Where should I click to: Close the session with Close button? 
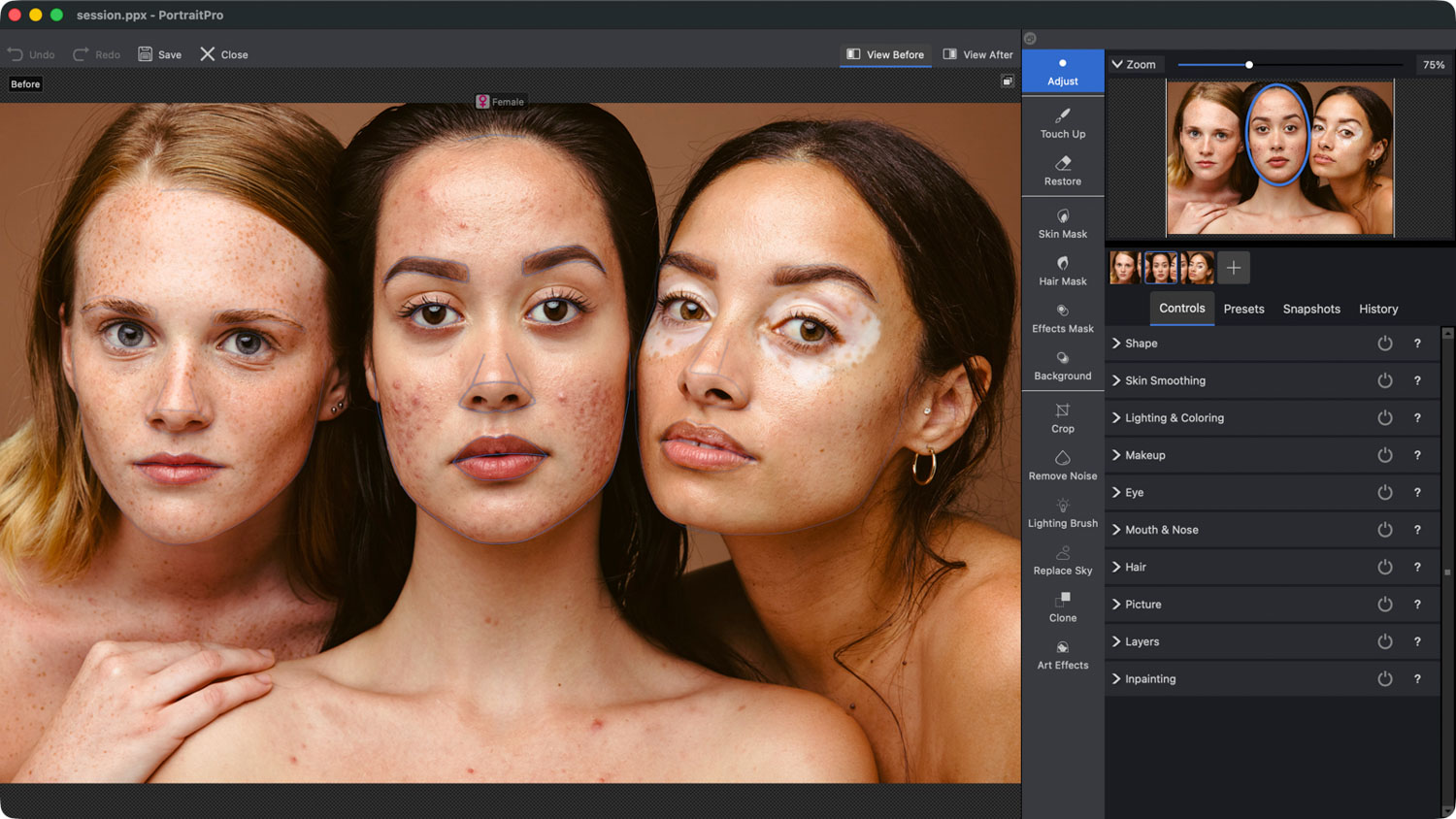pos(224,54)
